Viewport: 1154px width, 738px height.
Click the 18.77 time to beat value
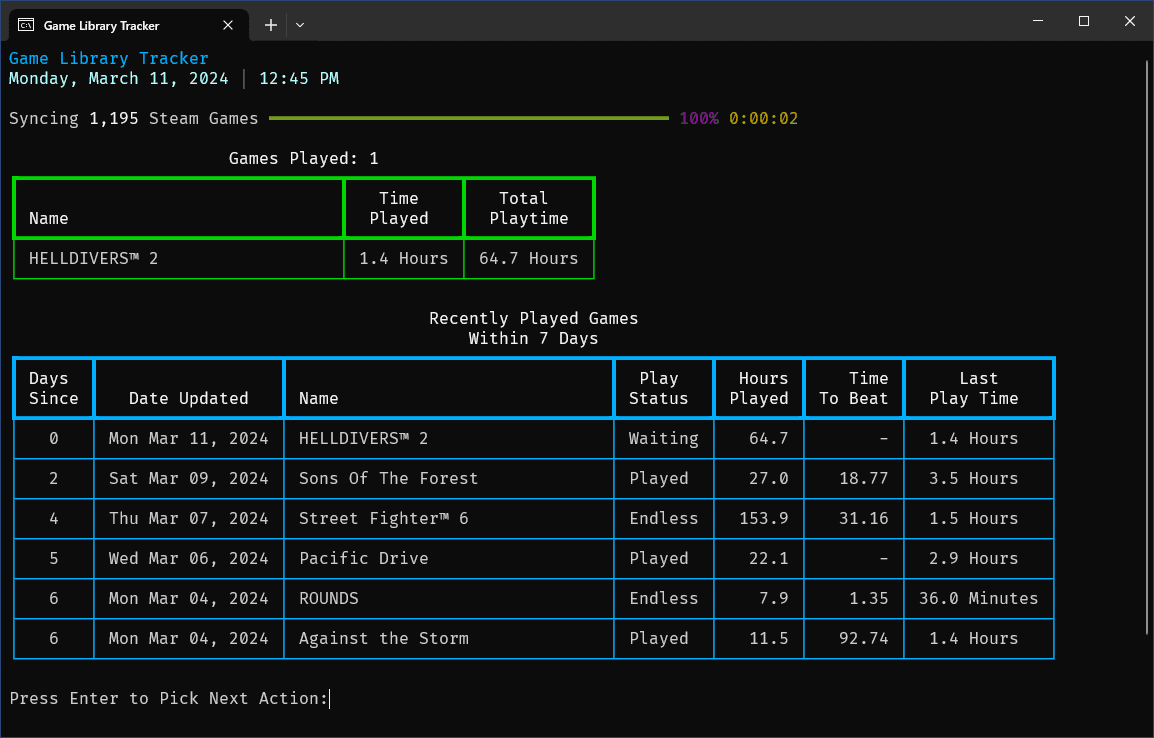pos(863,478)
